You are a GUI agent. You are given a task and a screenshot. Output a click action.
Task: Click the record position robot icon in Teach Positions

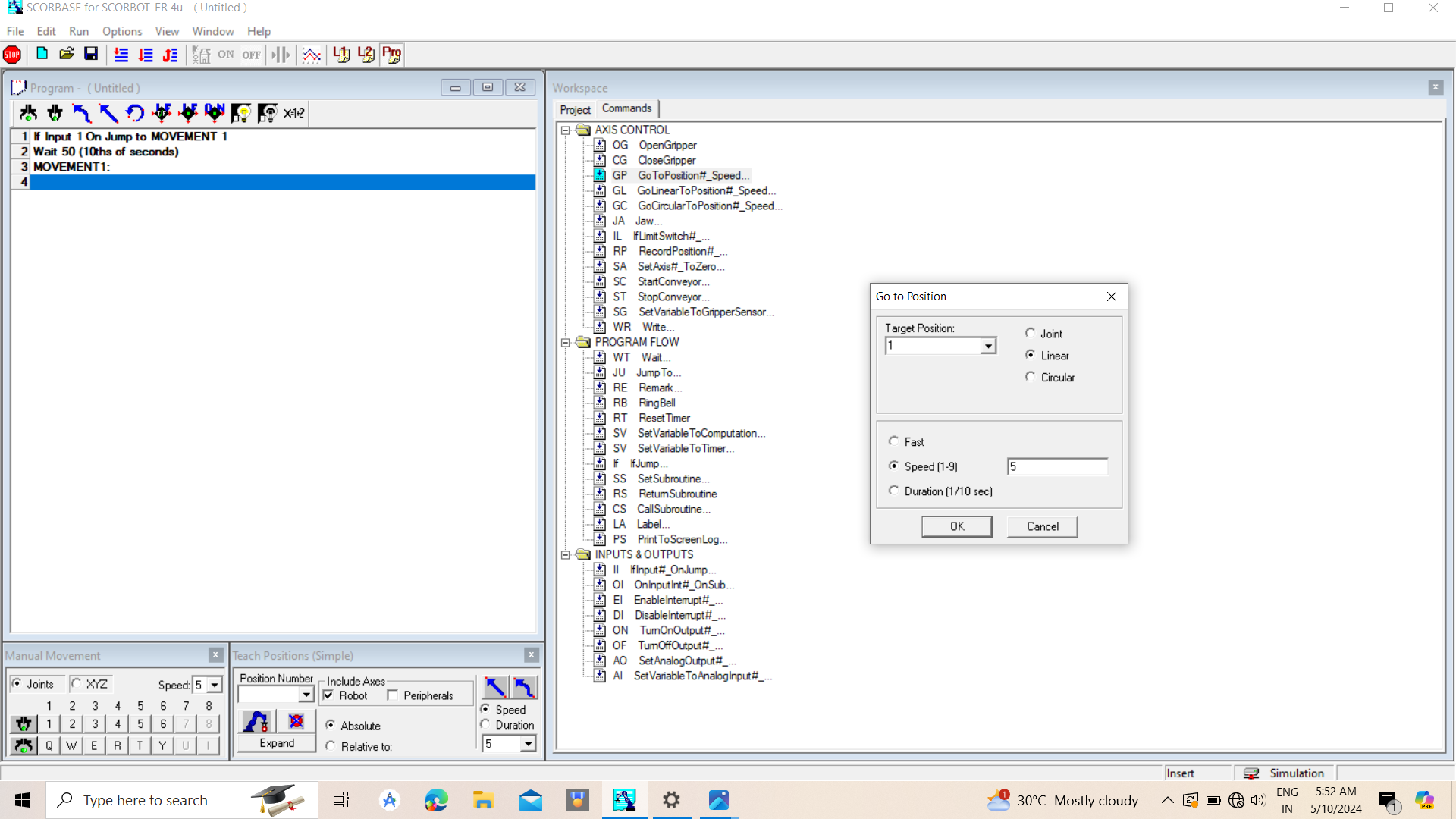click(x=256, y=721)
